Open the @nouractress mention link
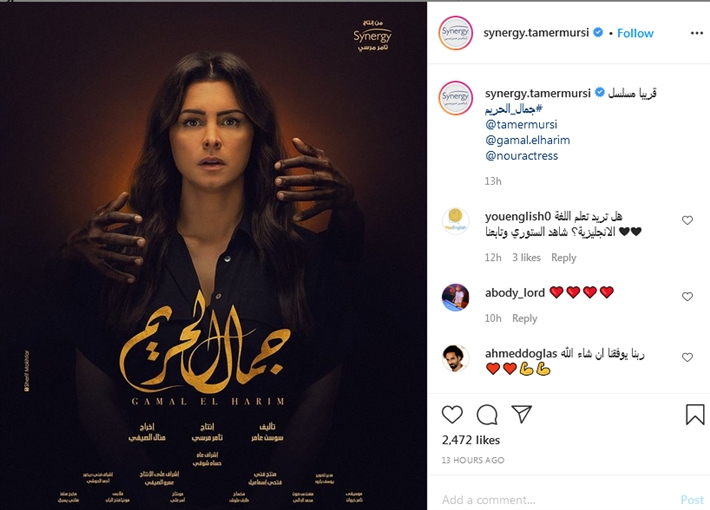 [522, 156]
